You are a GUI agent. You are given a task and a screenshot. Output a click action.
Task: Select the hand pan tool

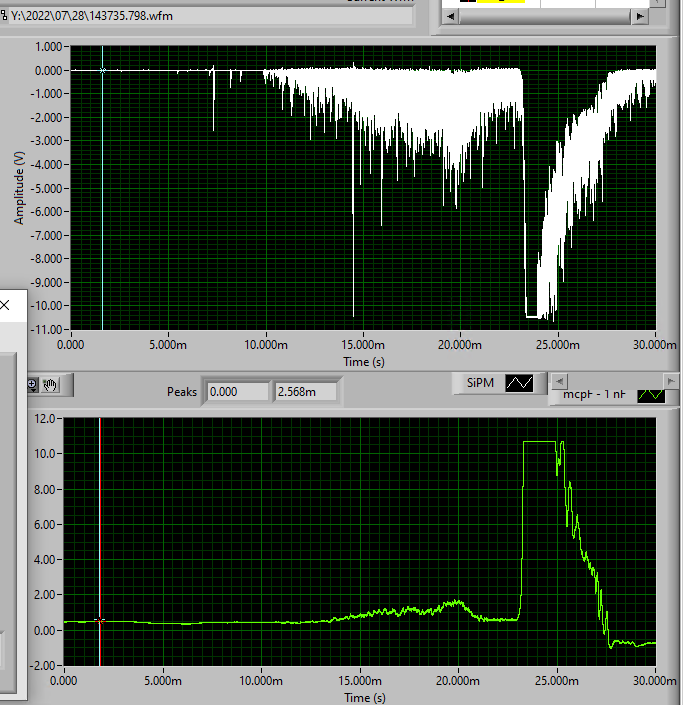[50, 385]
